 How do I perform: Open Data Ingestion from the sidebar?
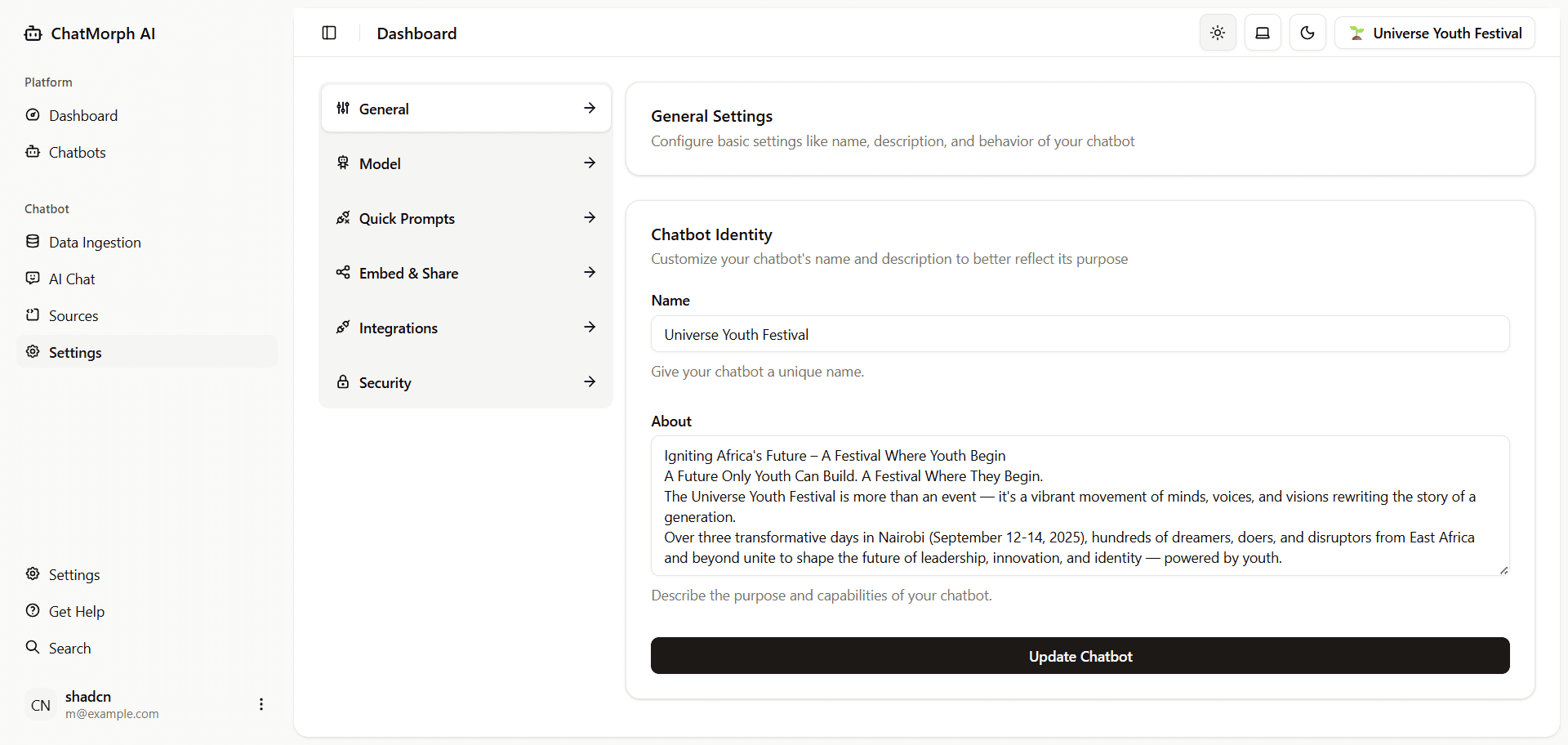(x=95, y=243)
